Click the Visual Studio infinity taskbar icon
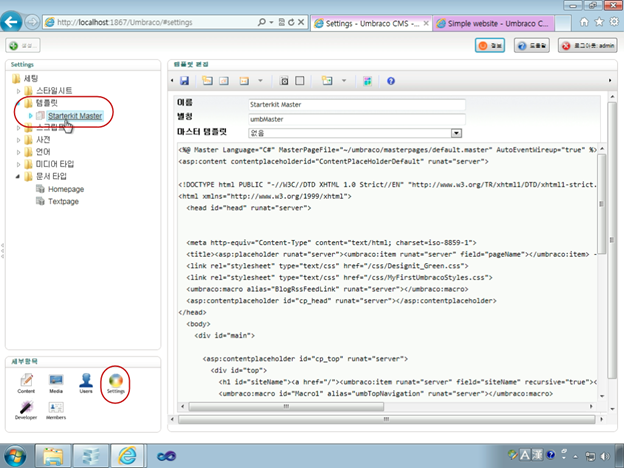Viewport: 624px width, 468px height. (x=166, y=456)
